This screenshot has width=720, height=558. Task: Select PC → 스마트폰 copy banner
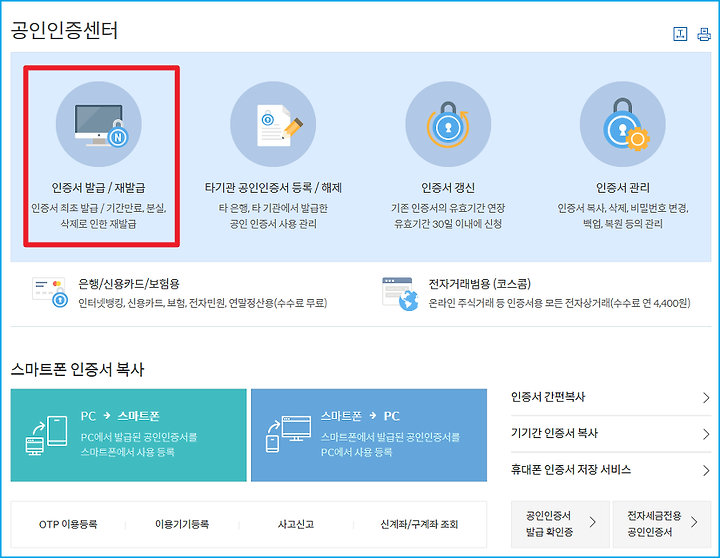[x=129, y=435]
